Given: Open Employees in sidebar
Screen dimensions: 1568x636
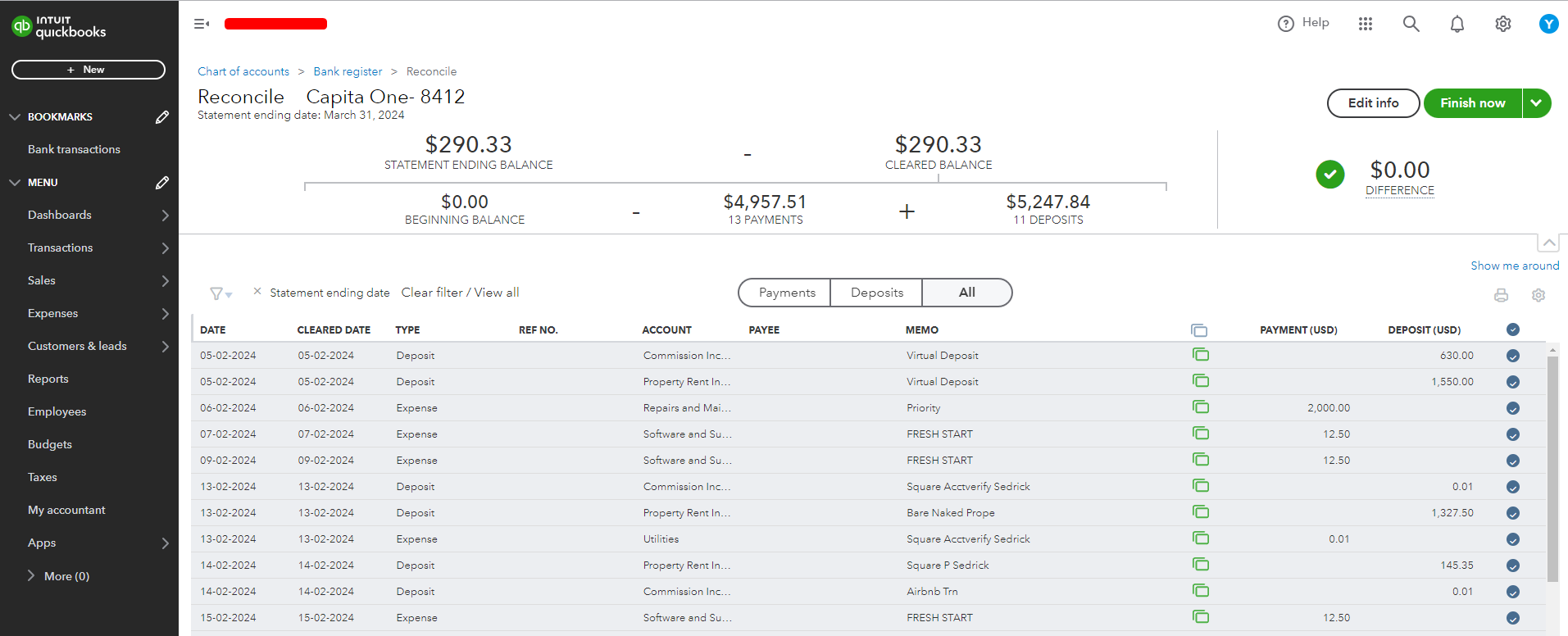Looking at the screenshot, I should (57, 412).
